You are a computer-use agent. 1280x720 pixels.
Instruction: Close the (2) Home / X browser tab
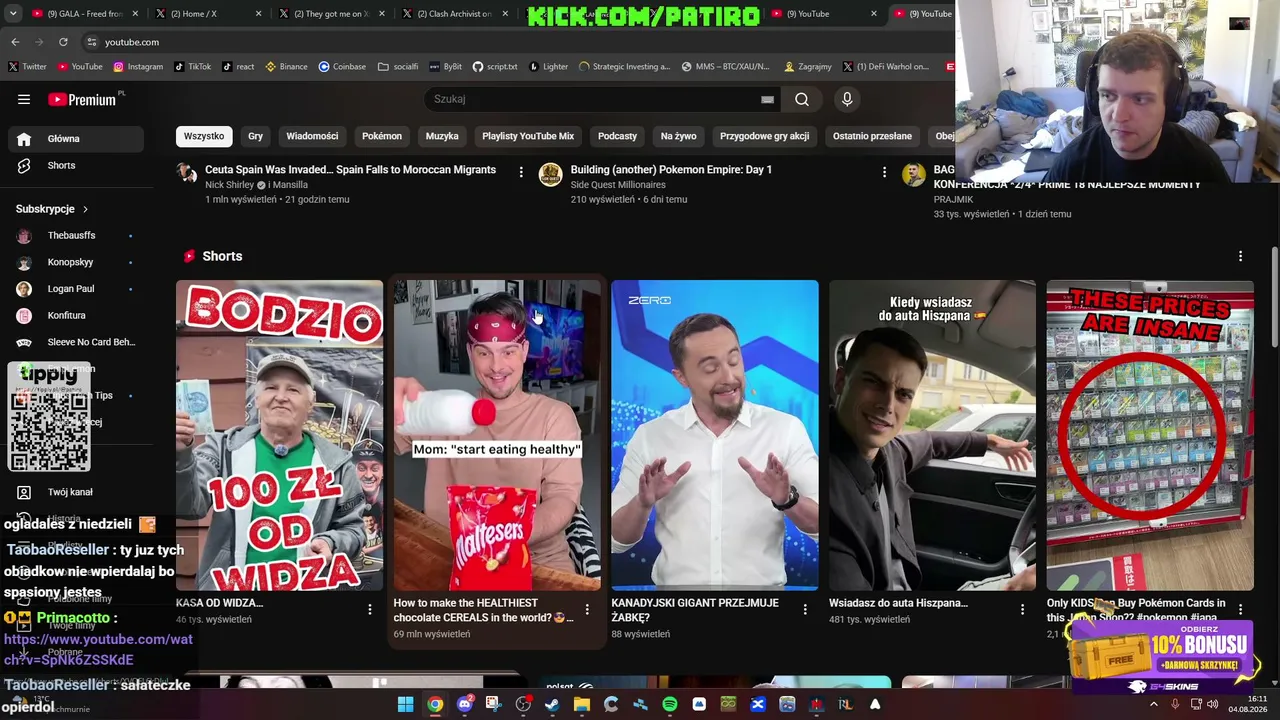(x=258, y=14)
